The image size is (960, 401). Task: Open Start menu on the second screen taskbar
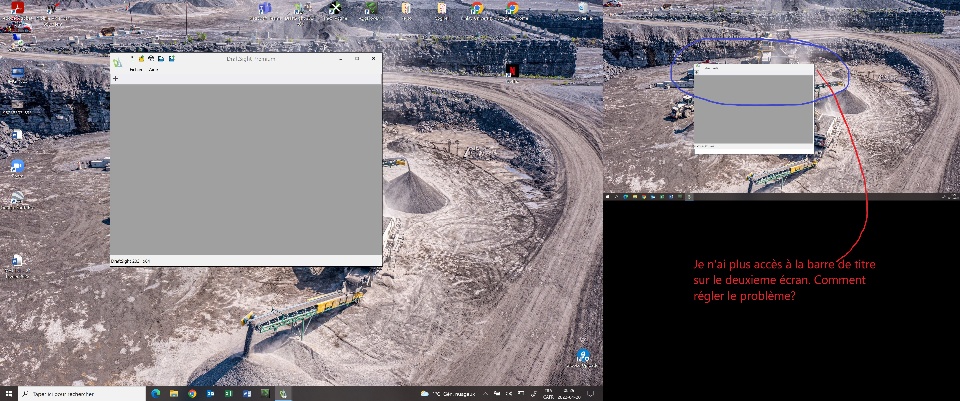tap(608, 197)
